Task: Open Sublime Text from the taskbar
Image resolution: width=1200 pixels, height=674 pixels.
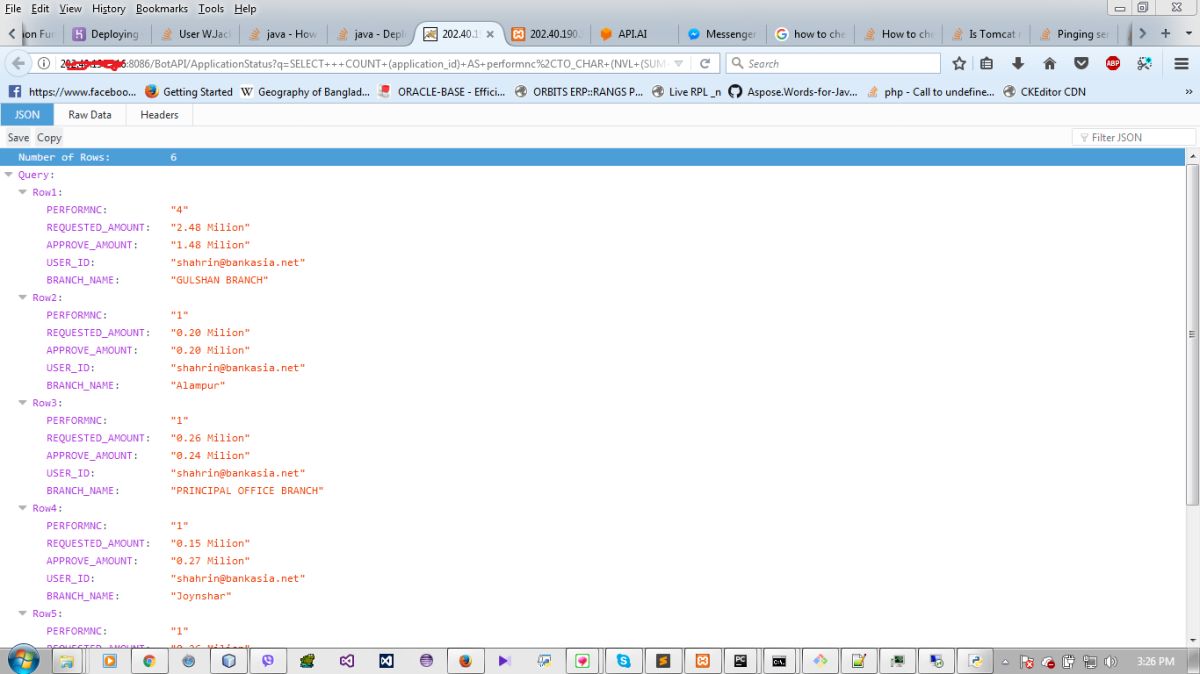Action: point(663,661)
